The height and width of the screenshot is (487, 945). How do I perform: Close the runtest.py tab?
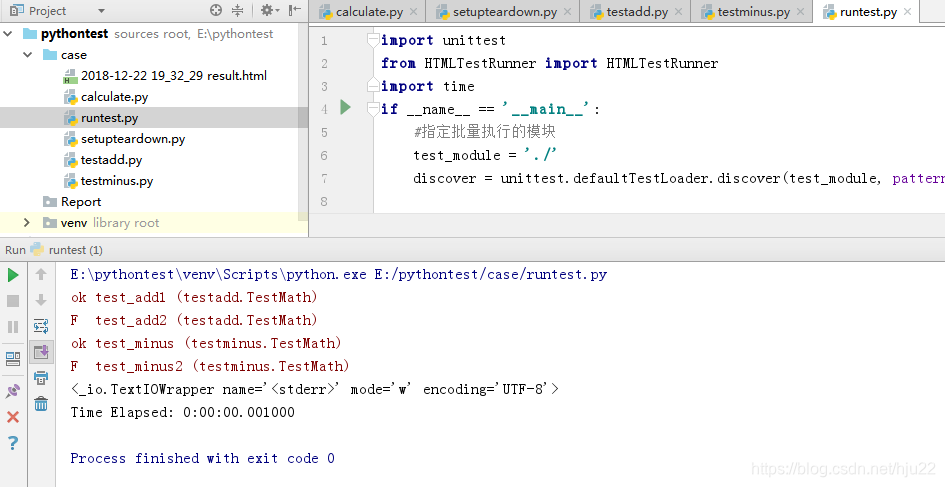click(x=908, y=11)
